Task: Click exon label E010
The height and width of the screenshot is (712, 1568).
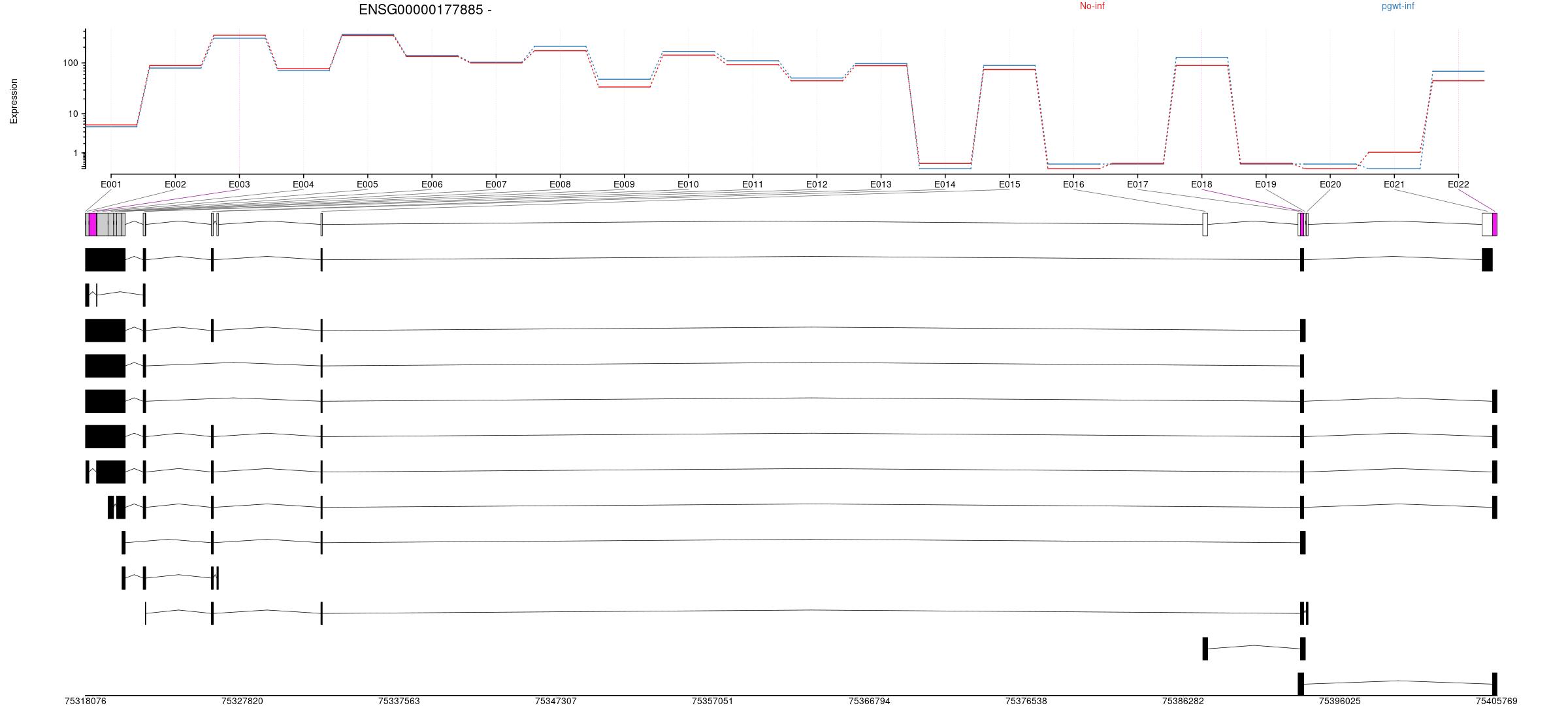Action: tap(688, 184)
